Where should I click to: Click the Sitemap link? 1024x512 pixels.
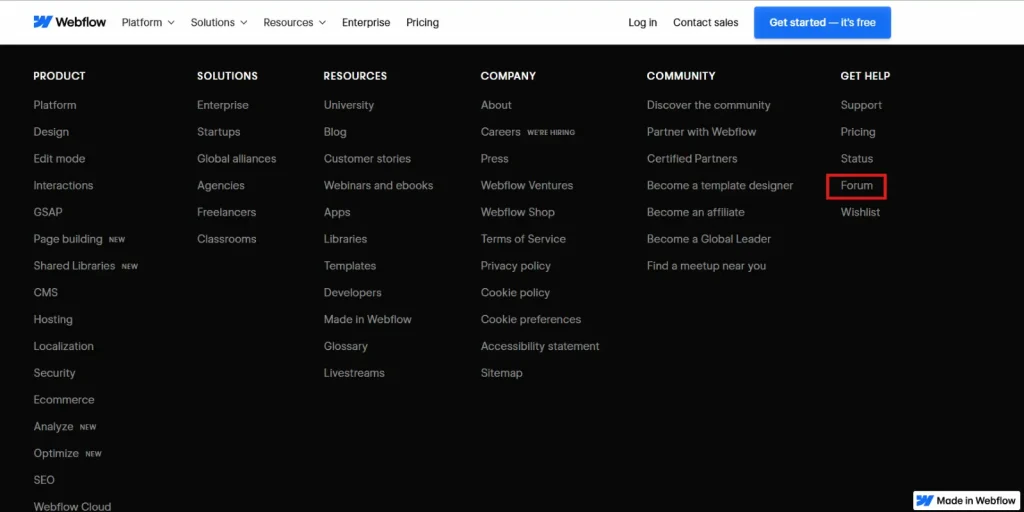pyautogui.click(x=502, y=373)
